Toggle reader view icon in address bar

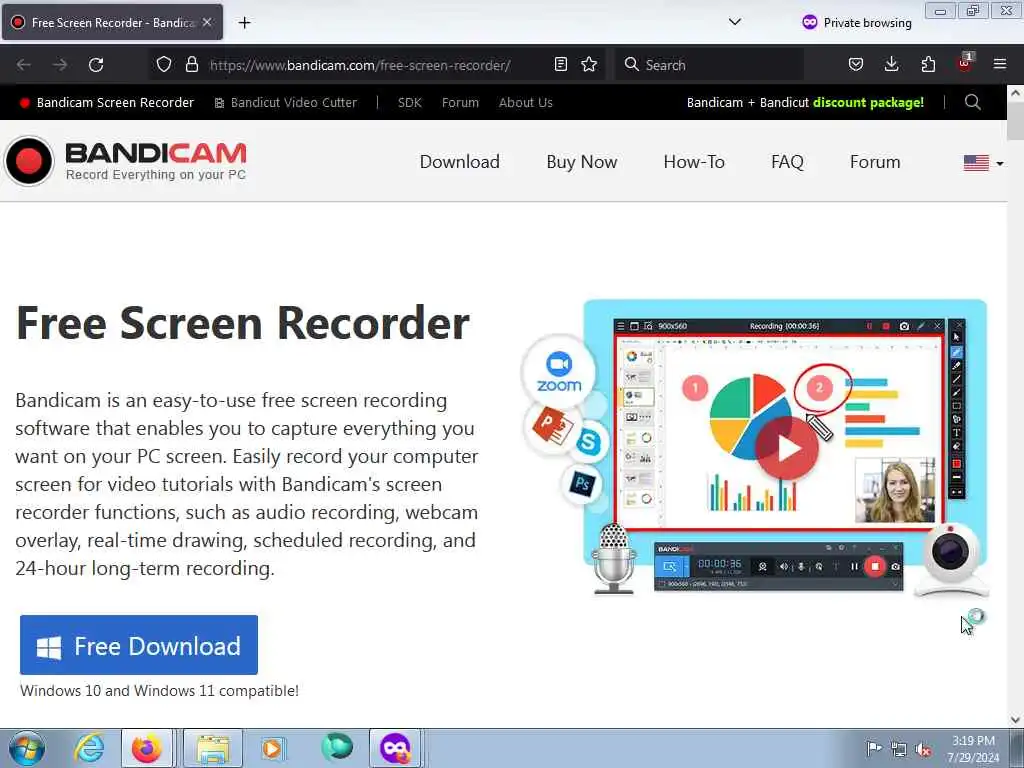tap(560, 64)
